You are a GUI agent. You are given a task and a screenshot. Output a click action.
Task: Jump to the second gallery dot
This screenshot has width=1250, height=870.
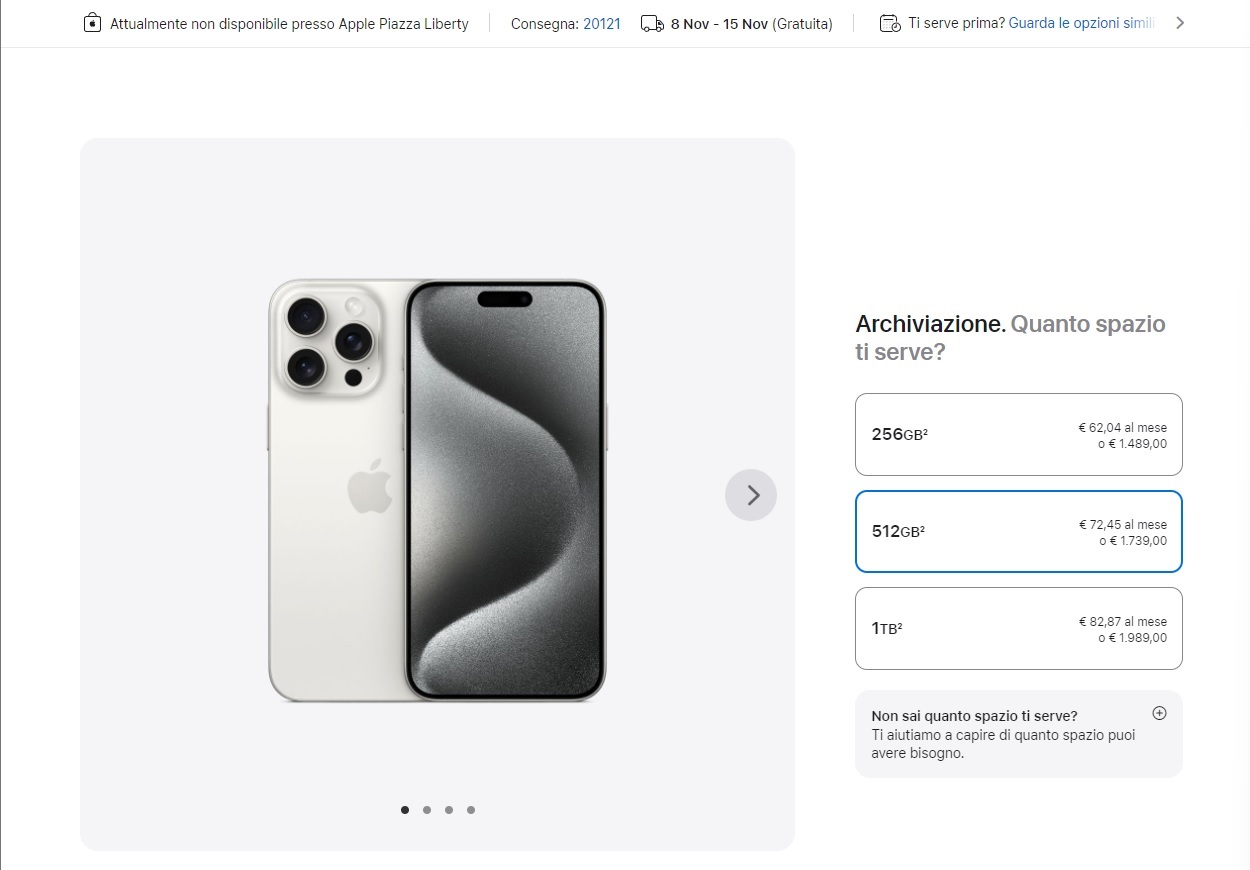click(x=427, y=810)
